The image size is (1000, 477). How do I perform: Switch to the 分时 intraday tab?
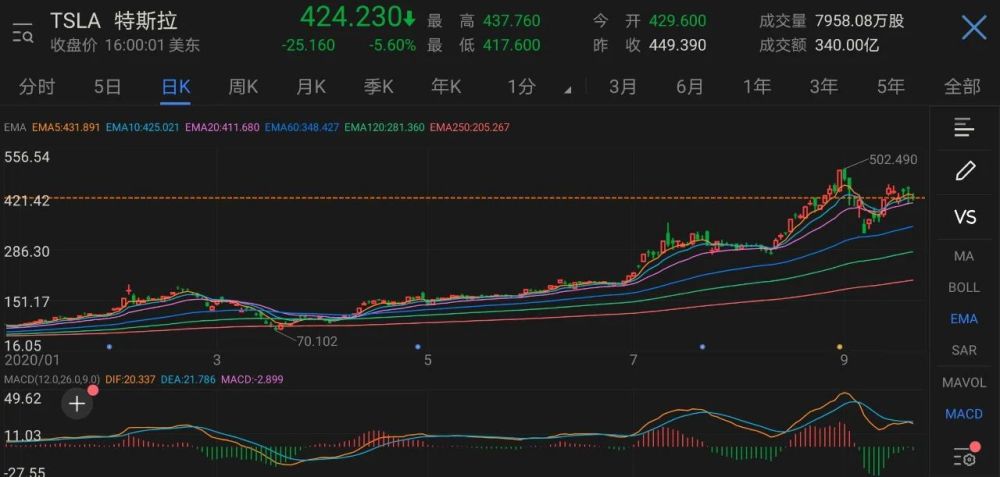pos(37,87)
